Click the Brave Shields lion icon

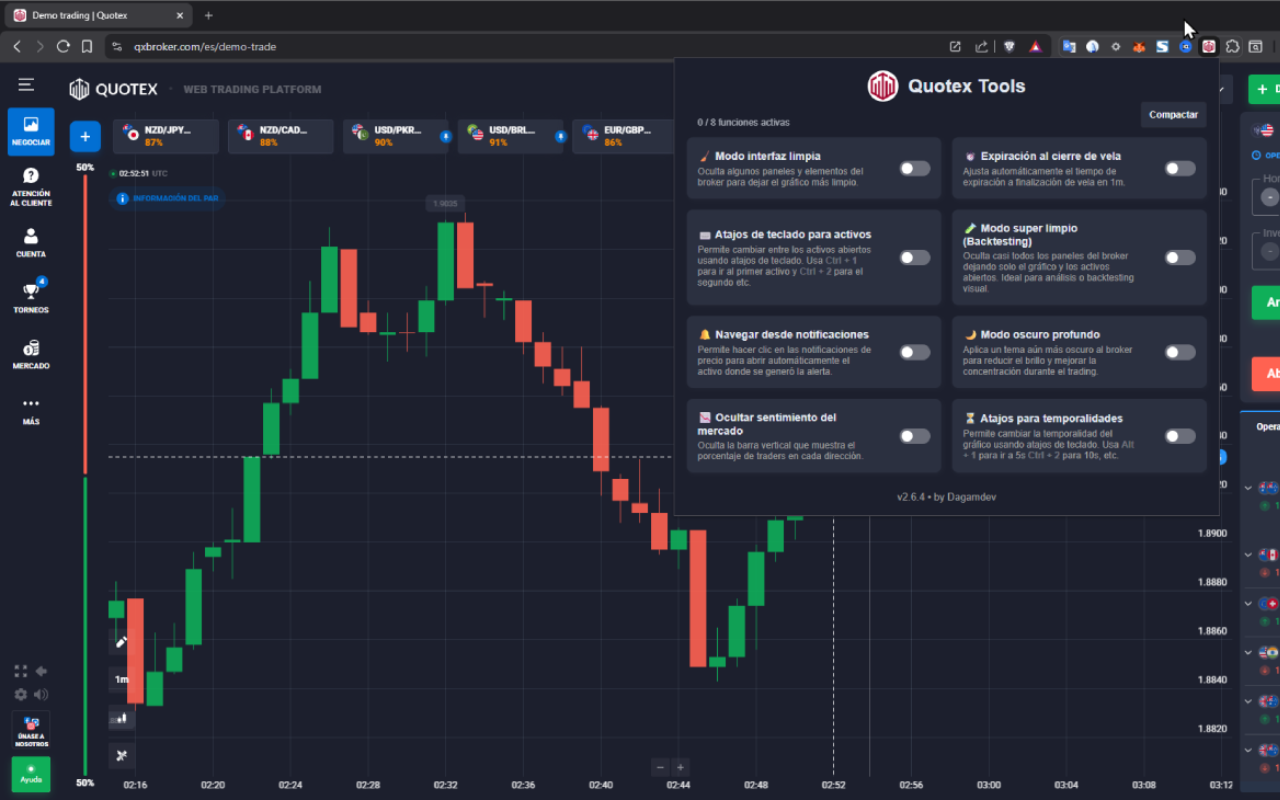point(1009,46)
